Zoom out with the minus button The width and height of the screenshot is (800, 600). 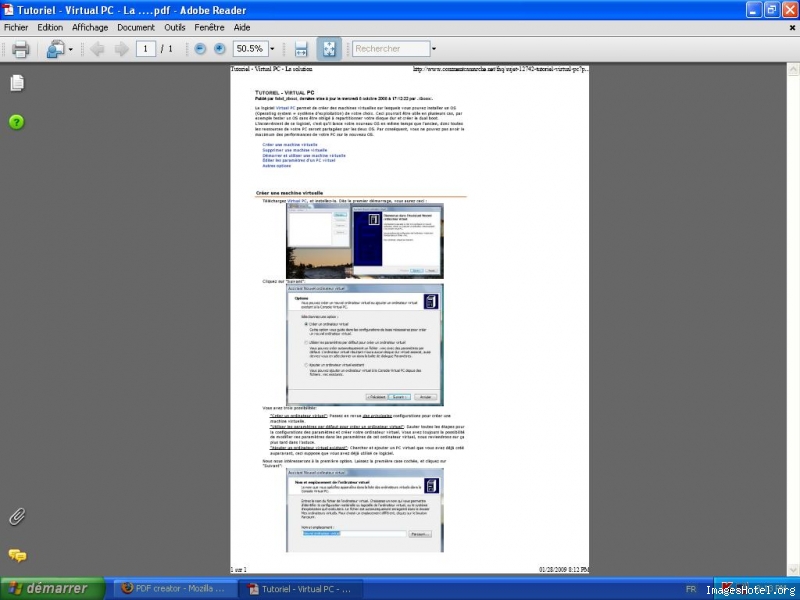pyautogui.click(x=200, y=48)
